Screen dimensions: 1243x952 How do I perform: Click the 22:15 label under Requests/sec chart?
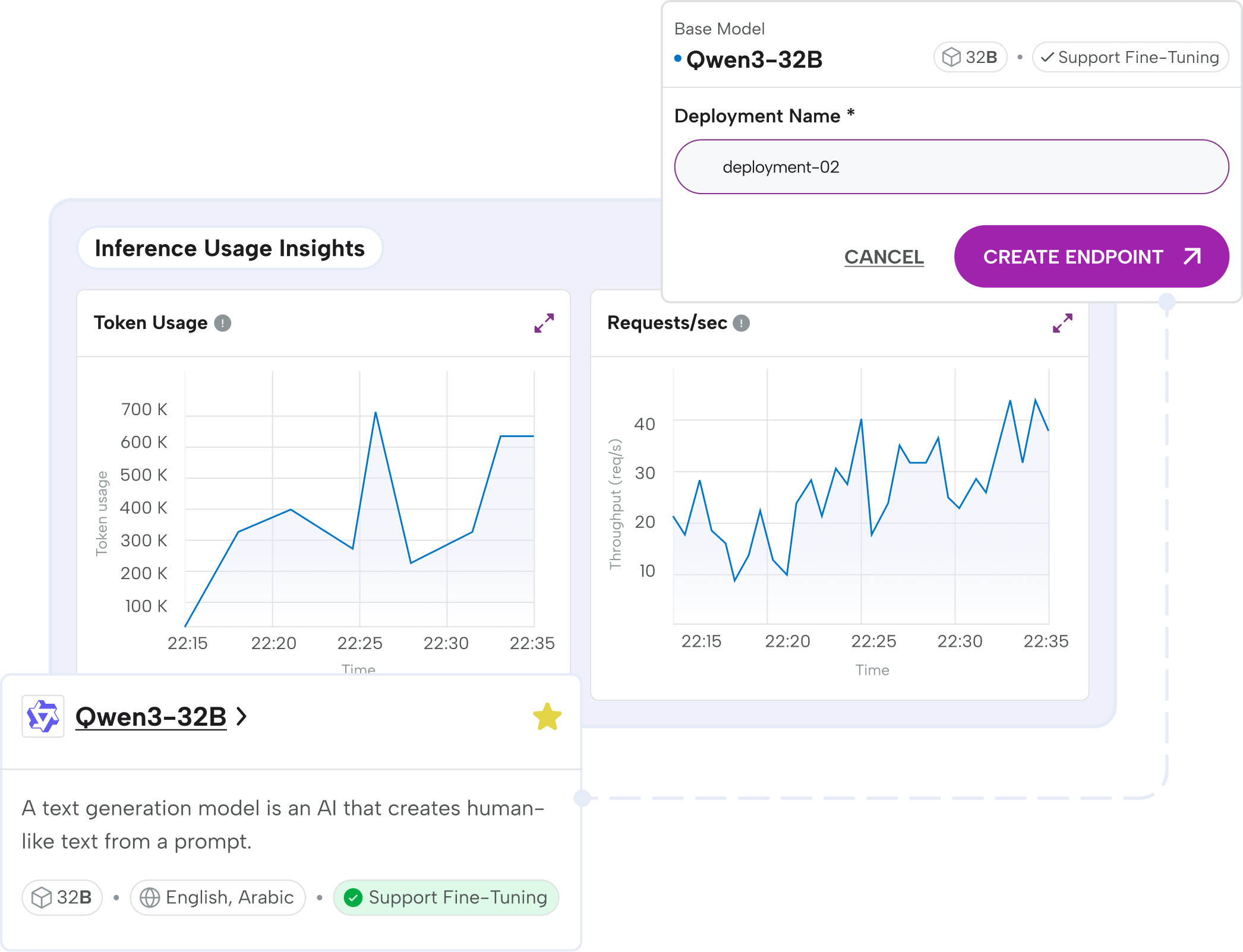701,641
